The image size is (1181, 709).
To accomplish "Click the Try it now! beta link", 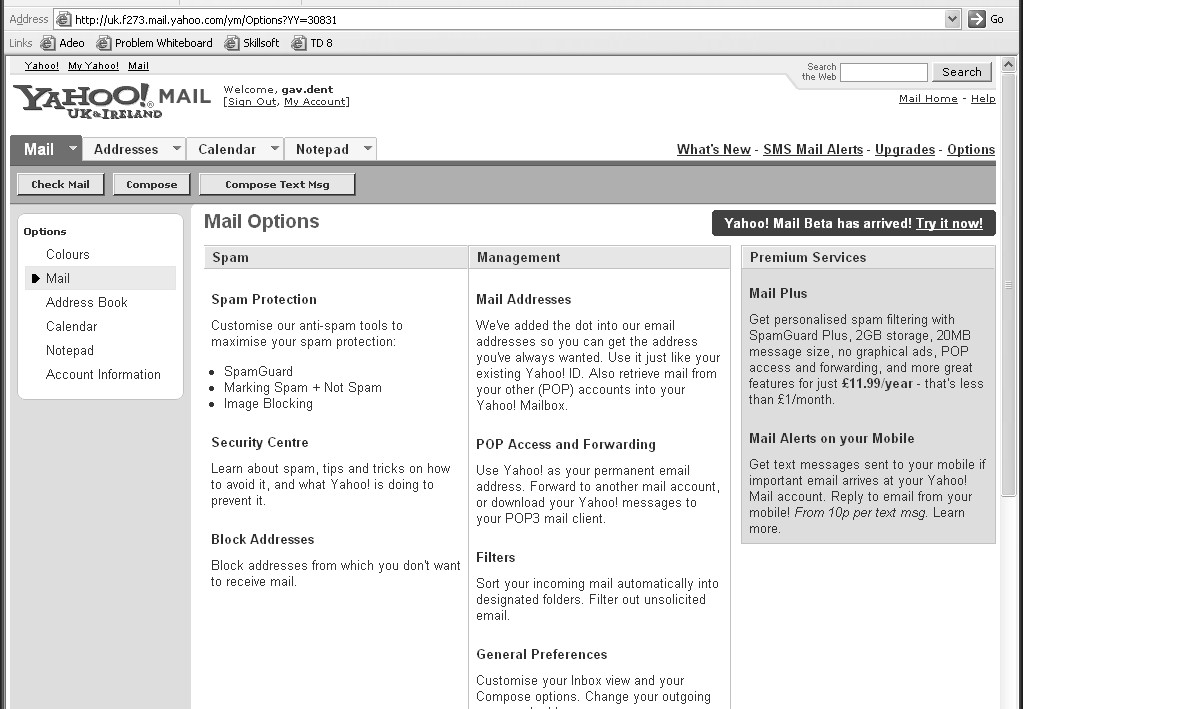I will [949, 224].
